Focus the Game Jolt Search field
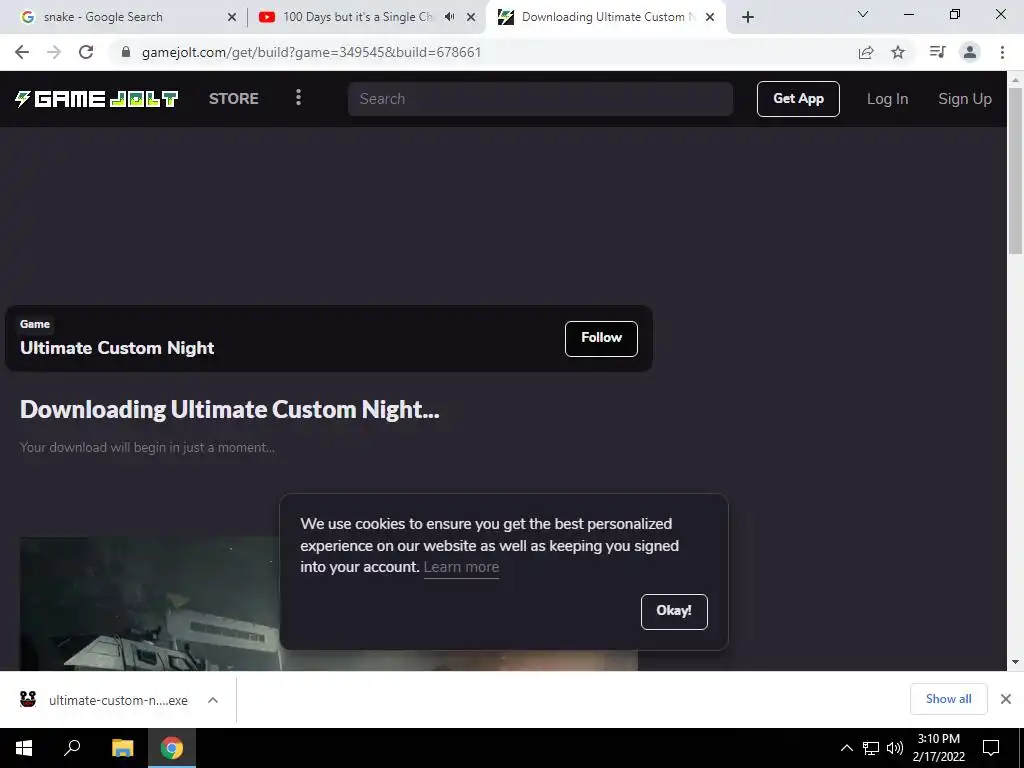Image resolution: width=1024 pixels, height=768 pixels. click(540, 99)
